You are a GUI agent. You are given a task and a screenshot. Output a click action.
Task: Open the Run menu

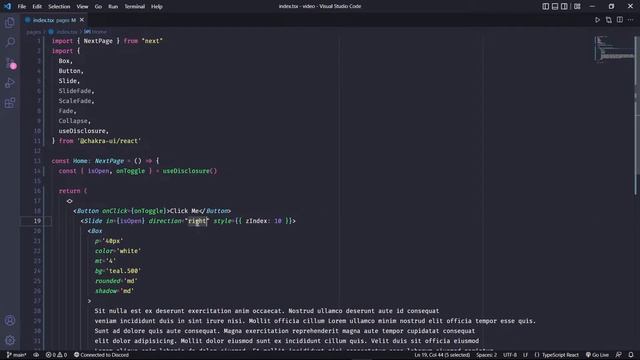pos(113,6)
